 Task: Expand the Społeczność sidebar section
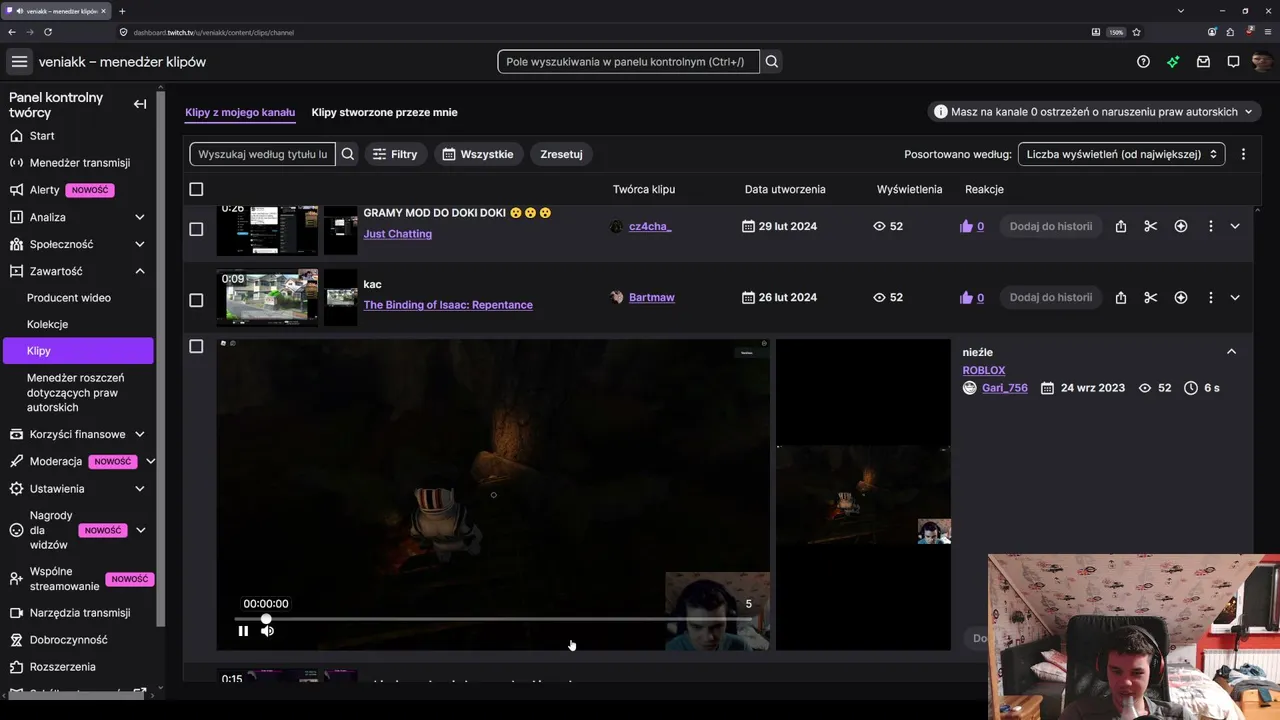point(140,244)
